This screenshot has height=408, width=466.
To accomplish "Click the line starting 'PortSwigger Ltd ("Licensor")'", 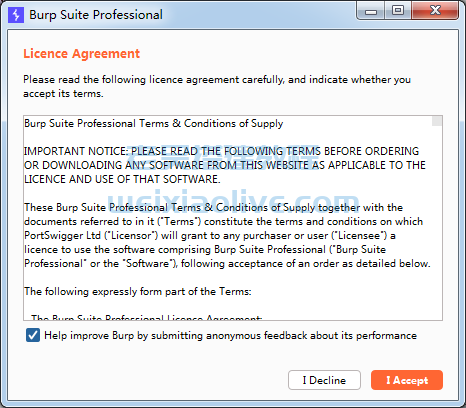I will click(210, 236).
